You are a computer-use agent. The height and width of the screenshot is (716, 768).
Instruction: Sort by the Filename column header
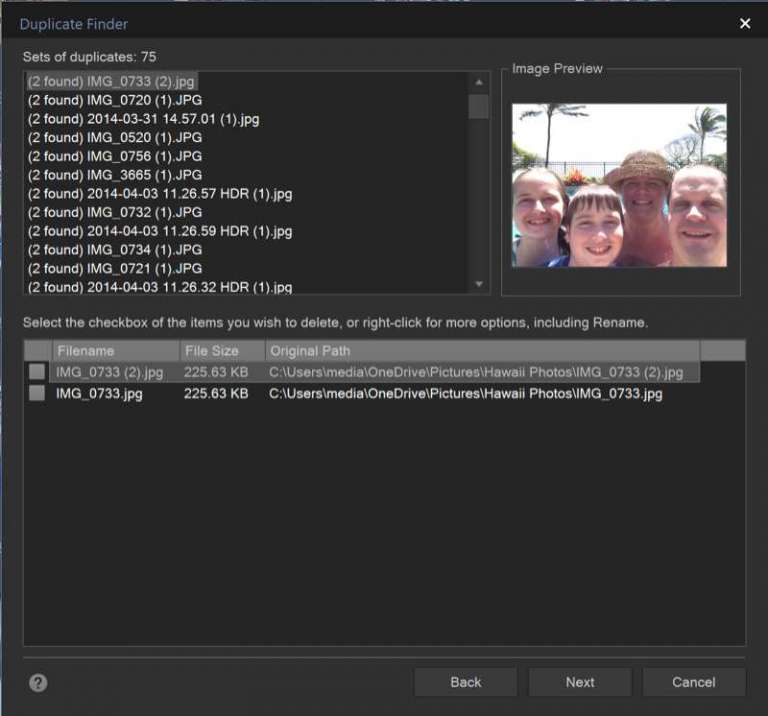point(116,351)
